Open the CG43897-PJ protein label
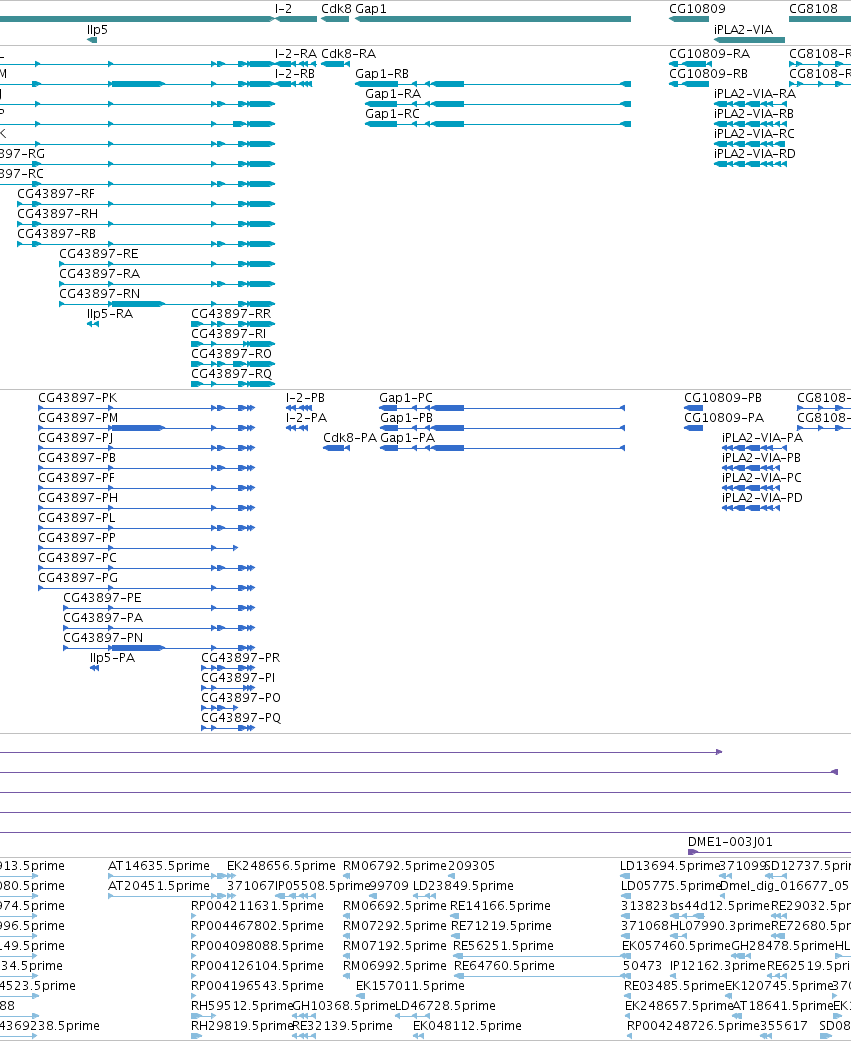Image resolution: width=851 pixels, height=1041 pixels. pyautogui.click(x=76, y=438)
